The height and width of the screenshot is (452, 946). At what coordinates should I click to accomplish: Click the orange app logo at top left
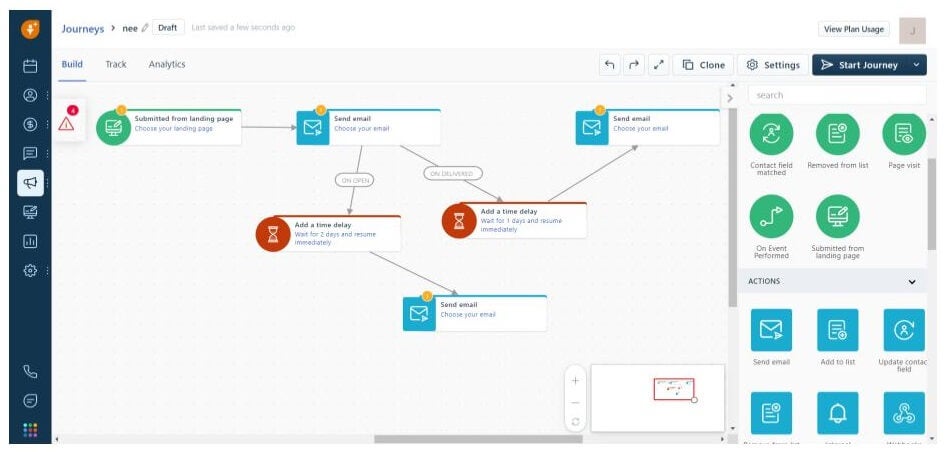30,30
